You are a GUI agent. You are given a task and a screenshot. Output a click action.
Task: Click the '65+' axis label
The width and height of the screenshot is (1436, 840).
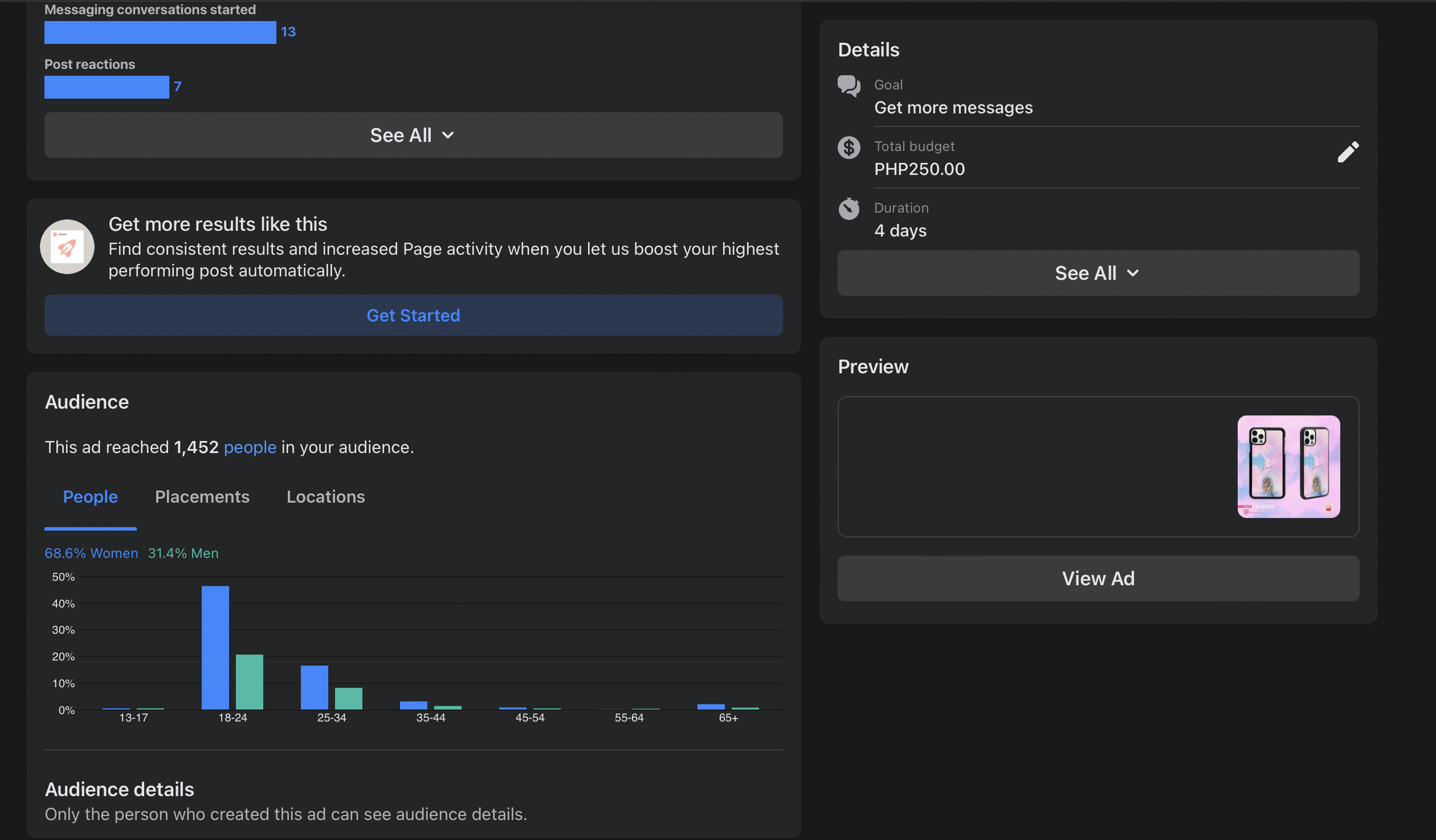click(728, 718)
